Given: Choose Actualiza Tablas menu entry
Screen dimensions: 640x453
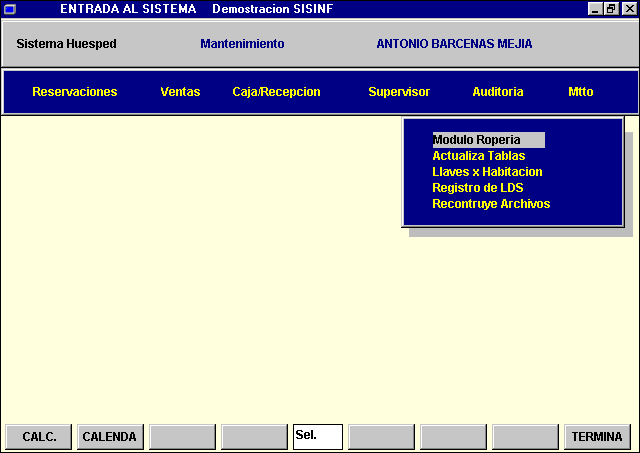Looking at the screenshot, I should point(478,156).
